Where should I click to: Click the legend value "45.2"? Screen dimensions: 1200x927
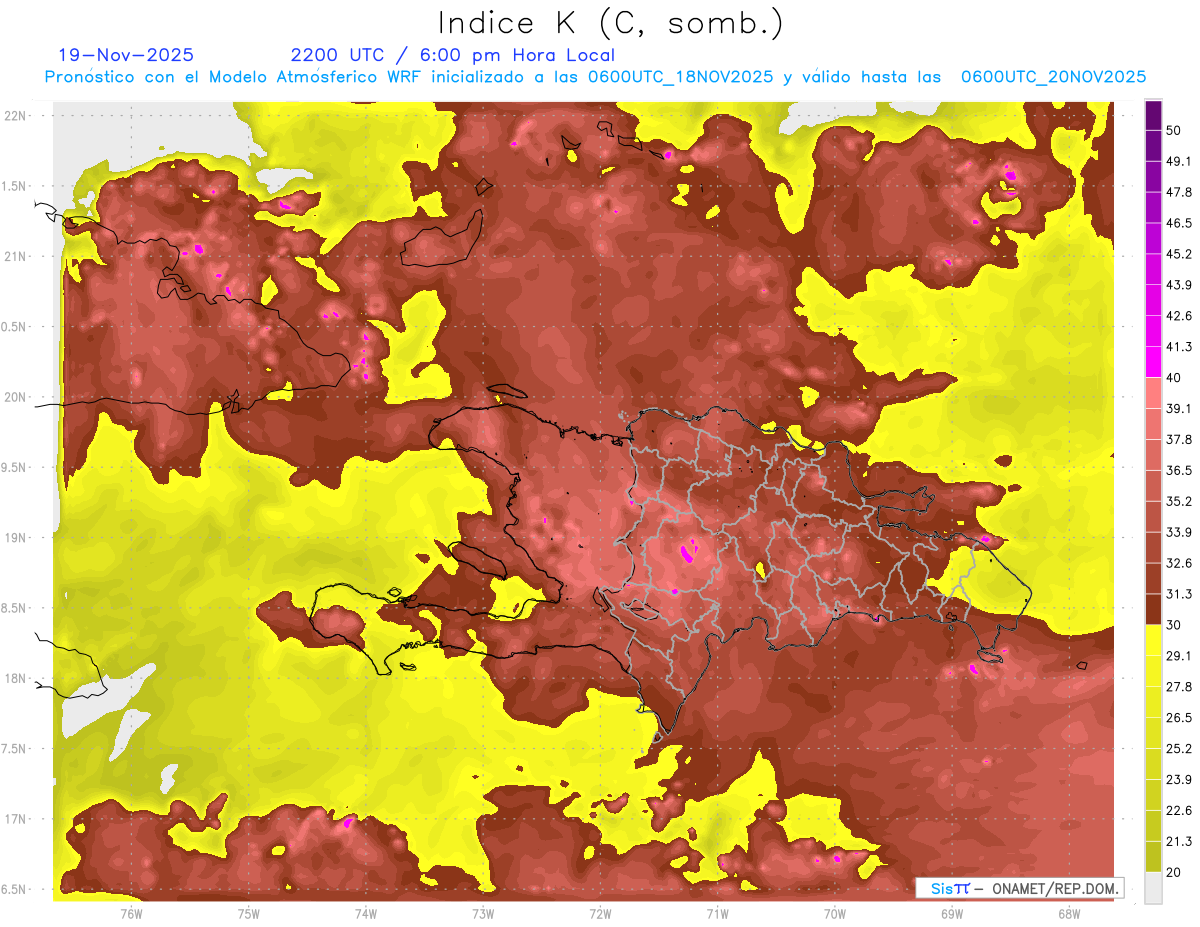tap(1178, 254)
